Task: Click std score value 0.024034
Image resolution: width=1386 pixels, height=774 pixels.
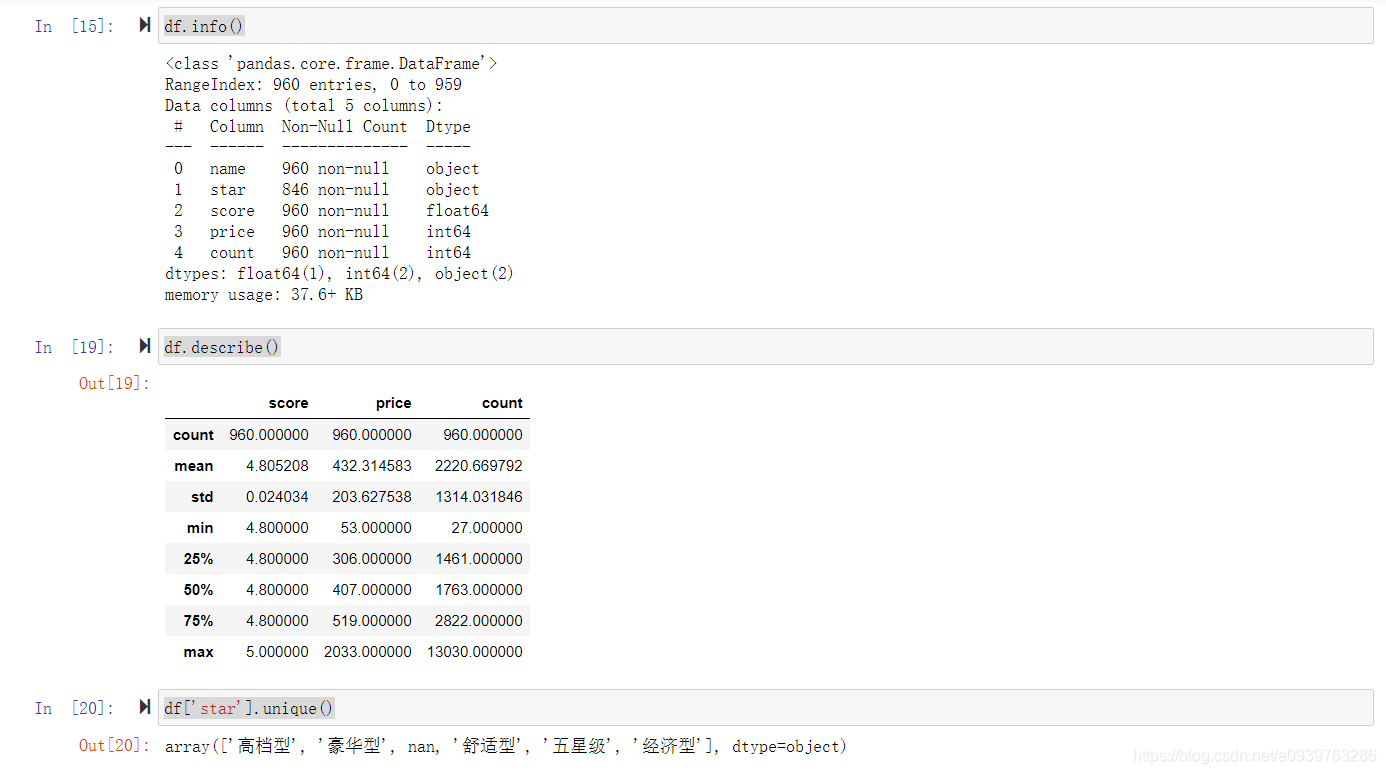Action: pyautogui.click(x=277, y=497)
